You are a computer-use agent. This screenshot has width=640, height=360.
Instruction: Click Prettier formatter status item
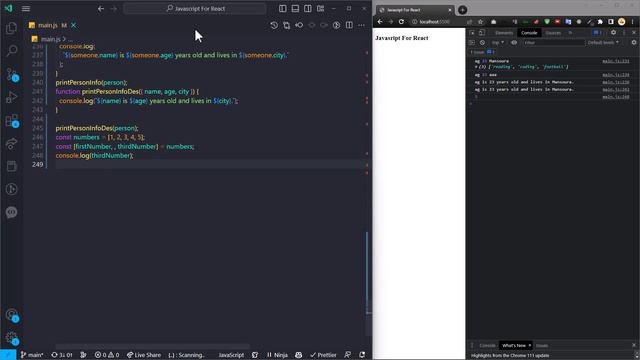[323, 355]
